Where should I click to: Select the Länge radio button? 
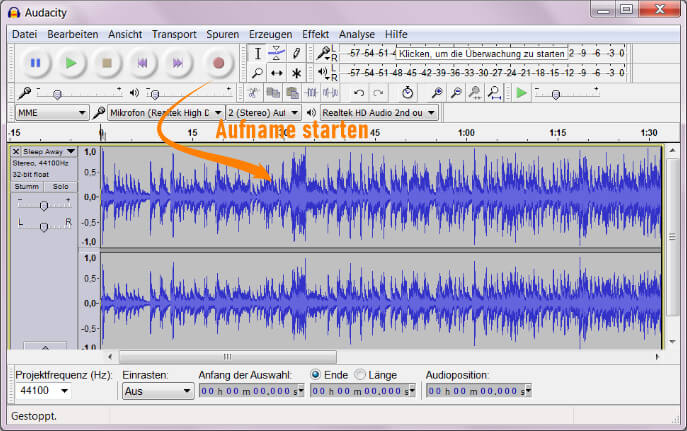click(360, 374)
